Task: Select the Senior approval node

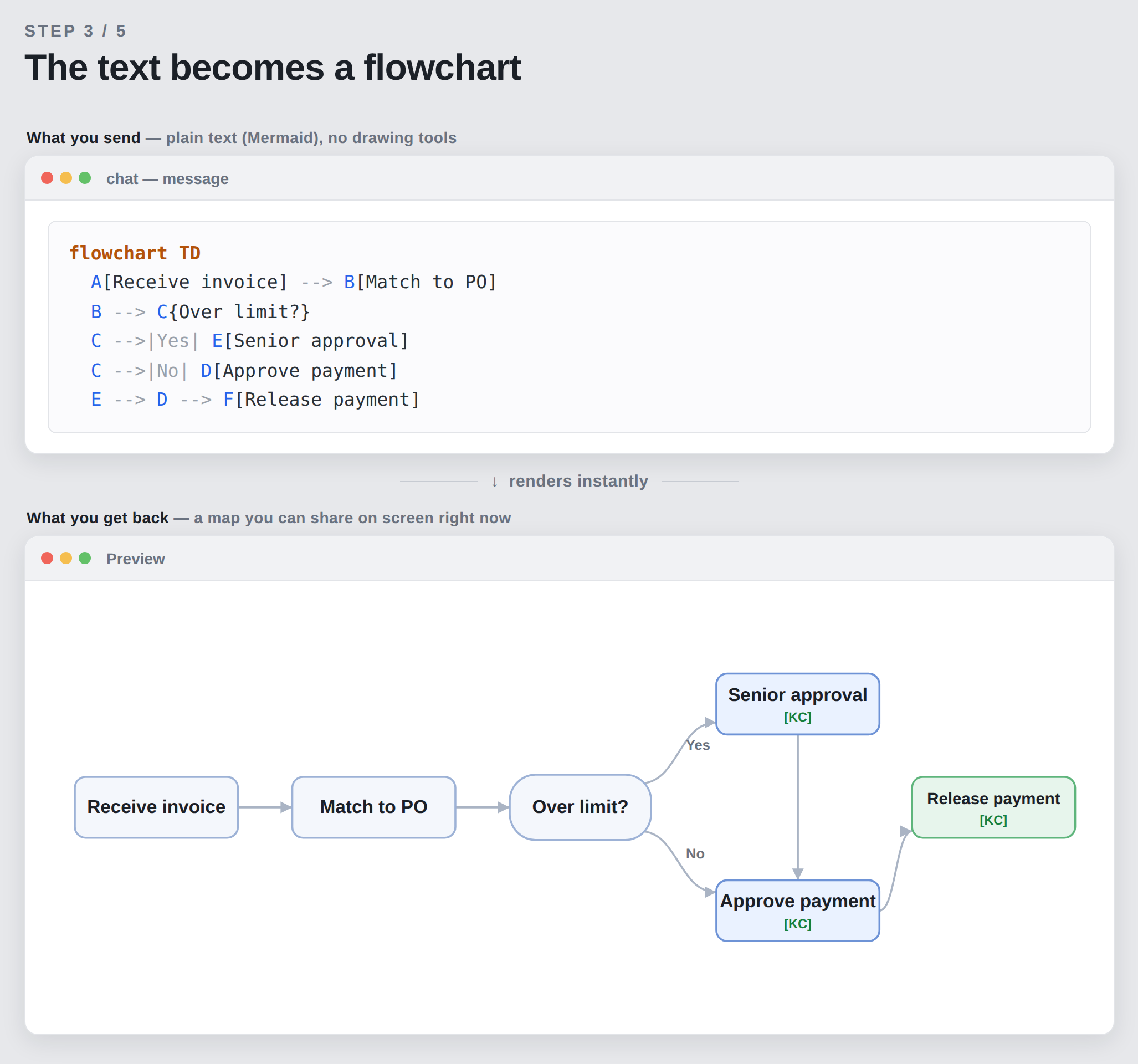Action: [x=797, y=704]
